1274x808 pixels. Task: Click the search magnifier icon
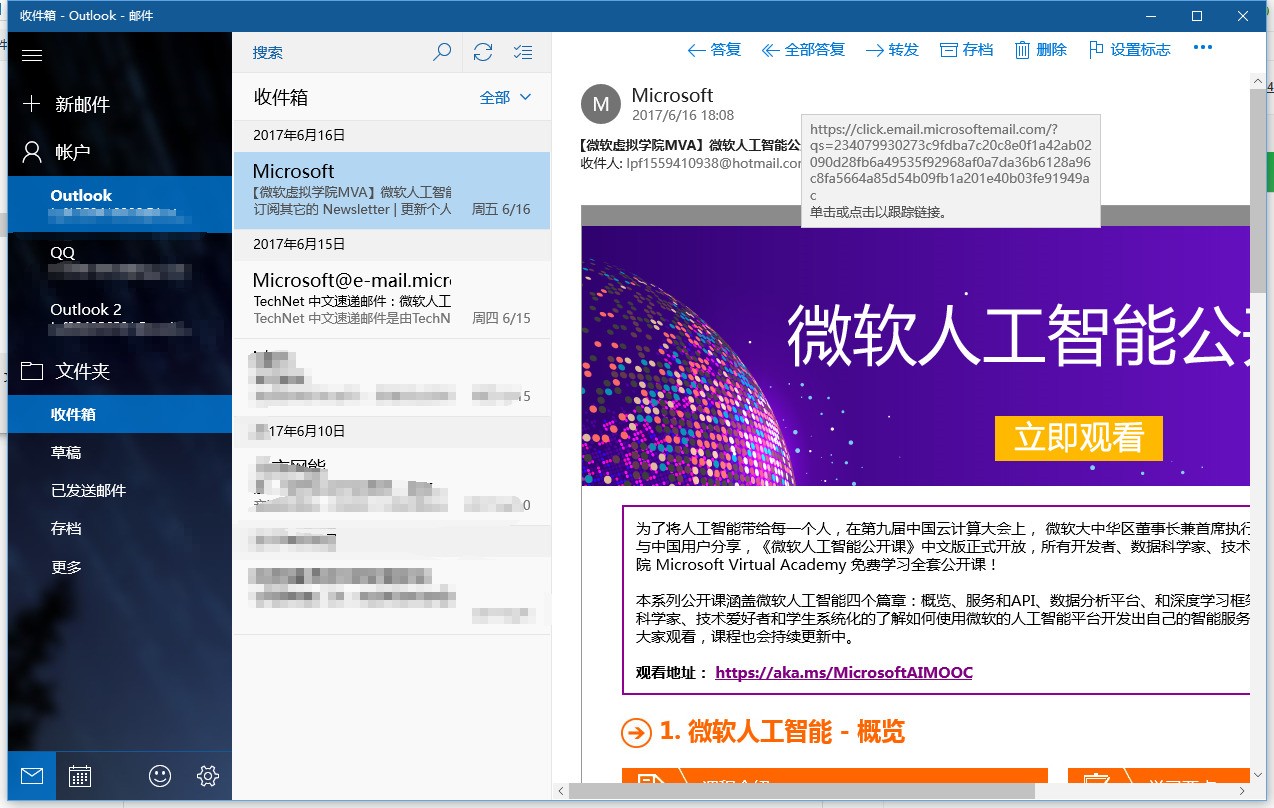click(440, 51)
